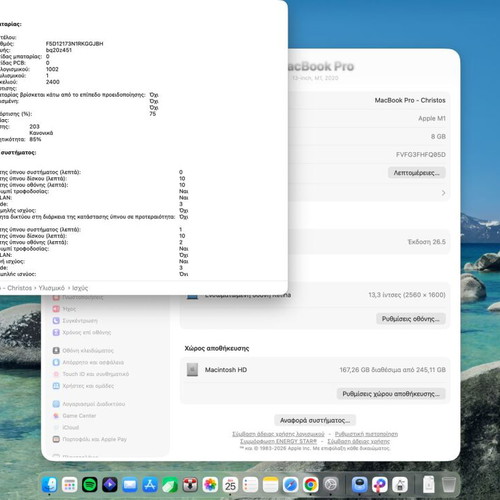Open the white spray-bottle app in Dock
This screenshot has height=500, width=500.
click(400, 485)
